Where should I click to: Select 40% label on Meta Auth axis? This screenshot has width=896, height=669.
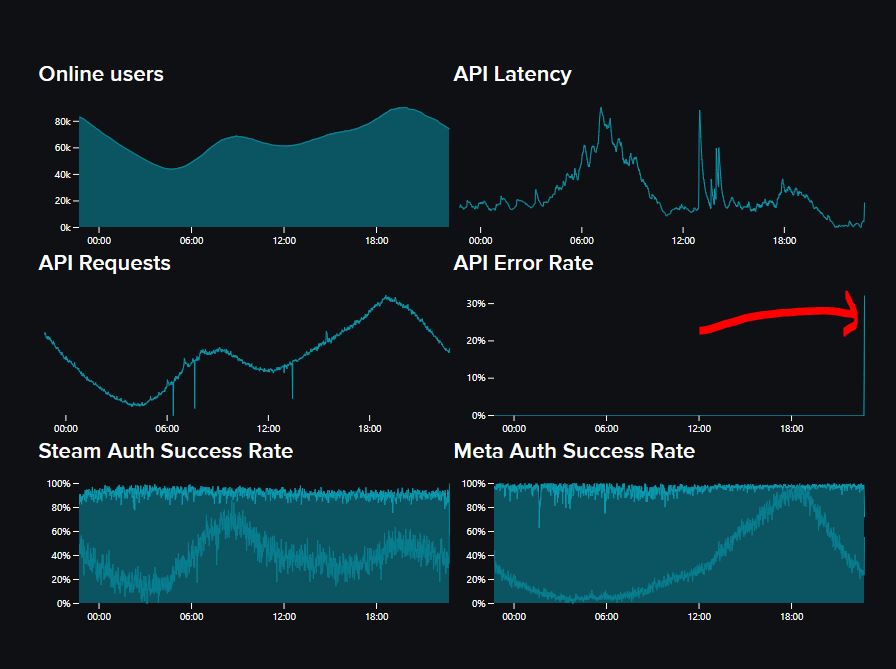pyautogui.click(x=476, y=556)
